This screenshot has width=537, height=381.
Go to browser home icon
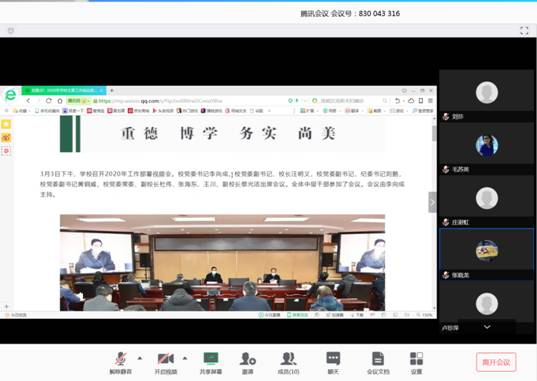point(60,101)
